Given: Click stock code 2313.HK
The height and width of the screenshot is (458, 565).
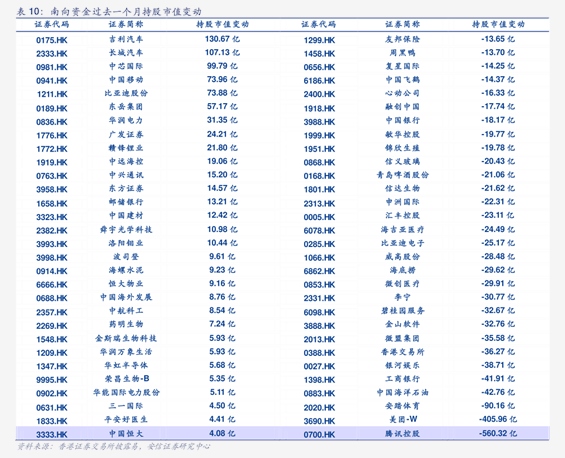Looking at the screenshot, I should (x=319, y=203).
